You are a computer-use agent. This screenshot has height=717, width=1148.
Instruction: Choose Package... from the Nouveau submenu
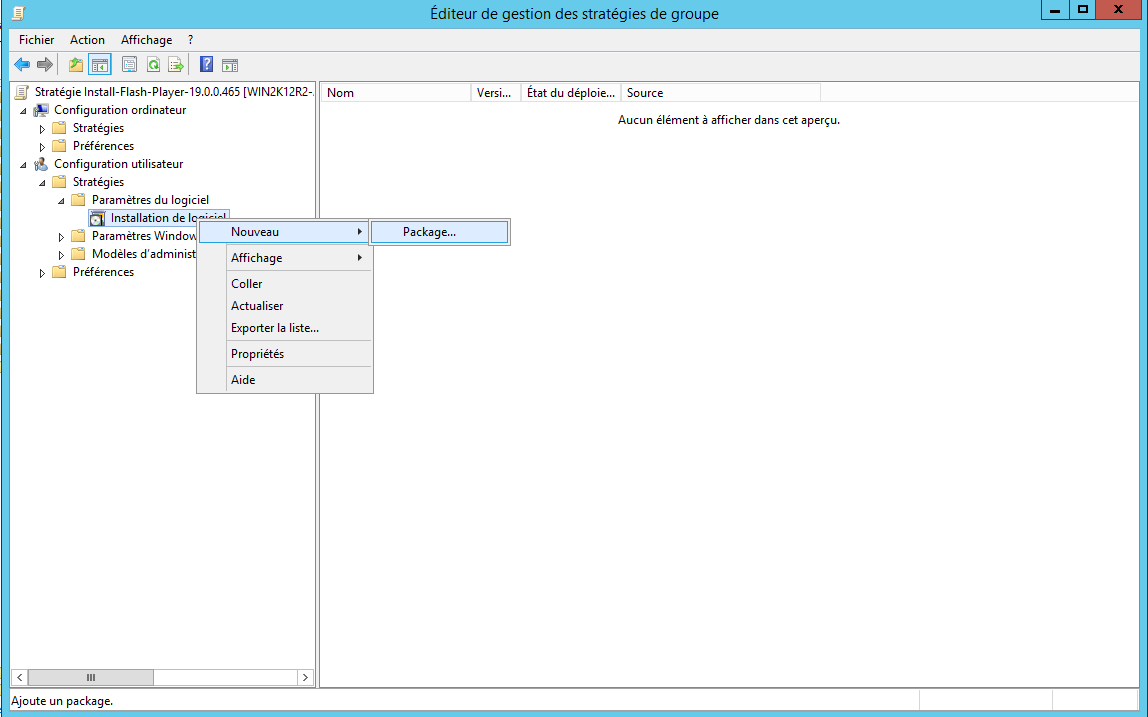pos(430,232)
